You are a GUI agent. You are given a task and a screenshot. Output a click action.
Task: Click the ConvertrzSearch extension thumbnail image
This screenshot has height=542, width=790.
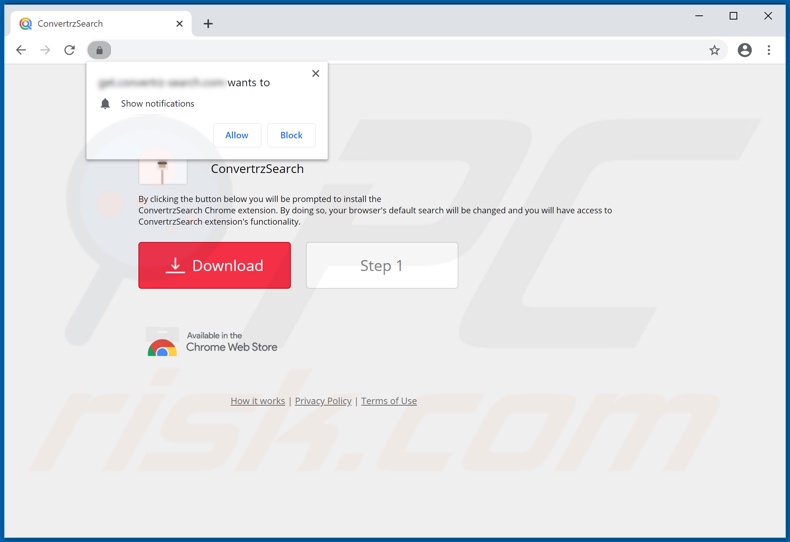(163, 171)
